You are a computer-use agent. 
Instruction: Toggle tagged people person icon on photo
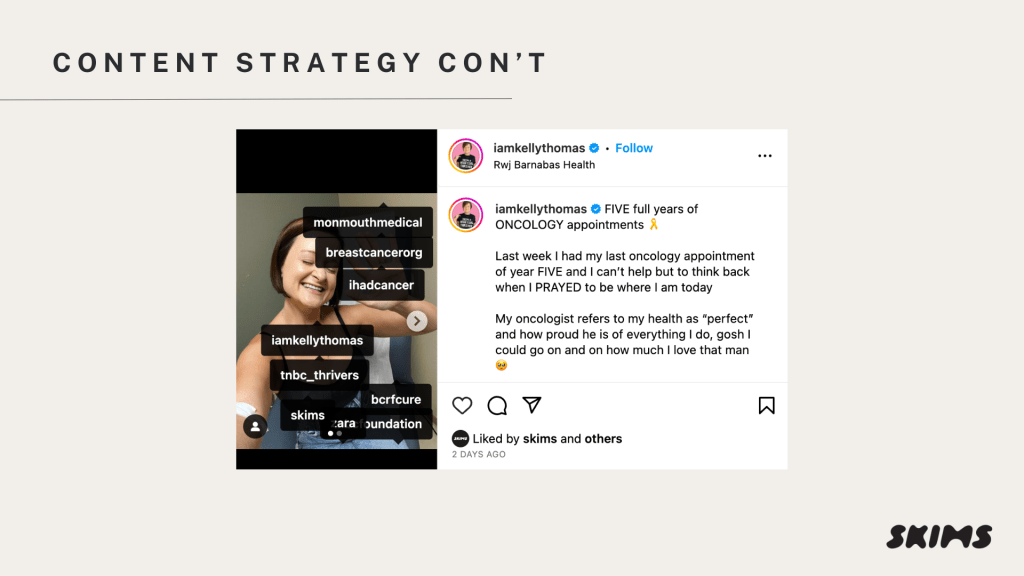pyautogui.click(x=255, y=426)
